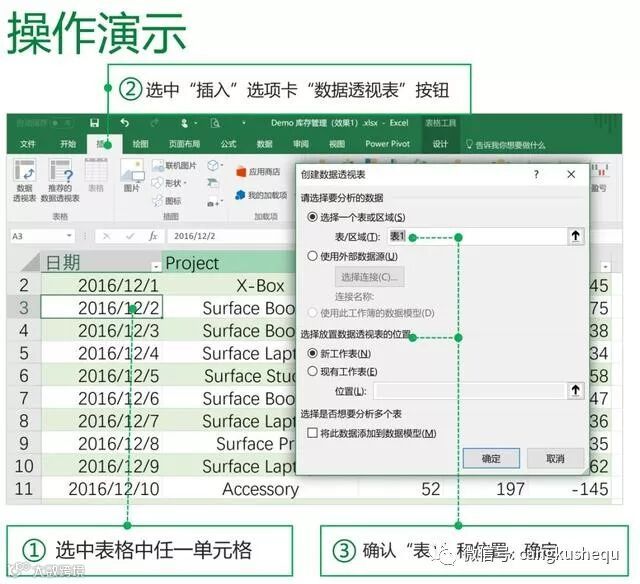Click the Location (位置) input field
The height and width of the screenshot is (584, 640).
[470, 391]
